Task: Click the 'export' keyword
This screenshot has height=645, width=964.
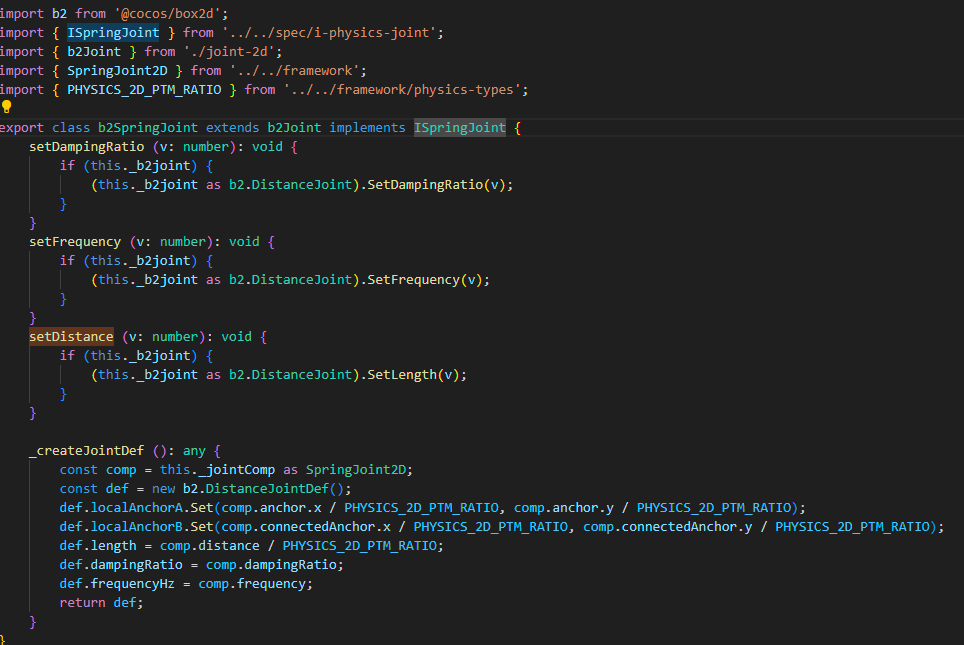Action: coord(22,128)
